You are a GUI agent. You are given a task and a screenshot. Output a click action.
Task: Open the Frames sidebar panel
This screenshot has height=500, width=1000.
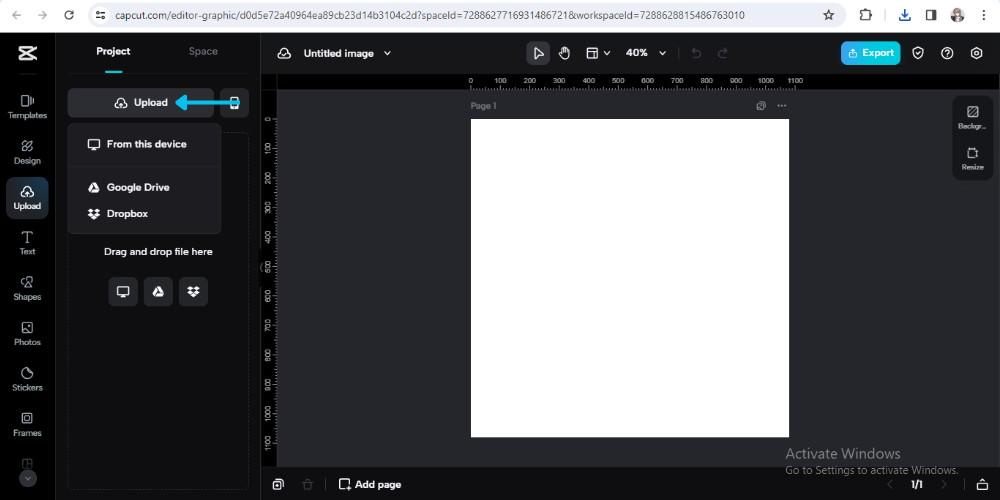pos(27,424)
